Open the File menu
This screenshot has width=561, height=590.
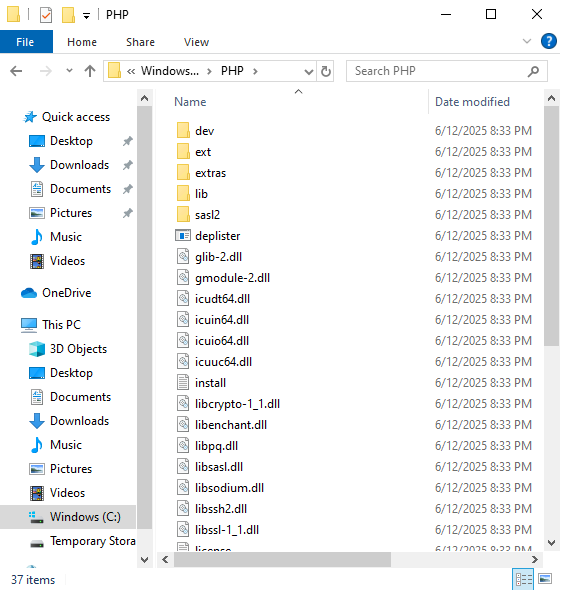tap(25, 42)
